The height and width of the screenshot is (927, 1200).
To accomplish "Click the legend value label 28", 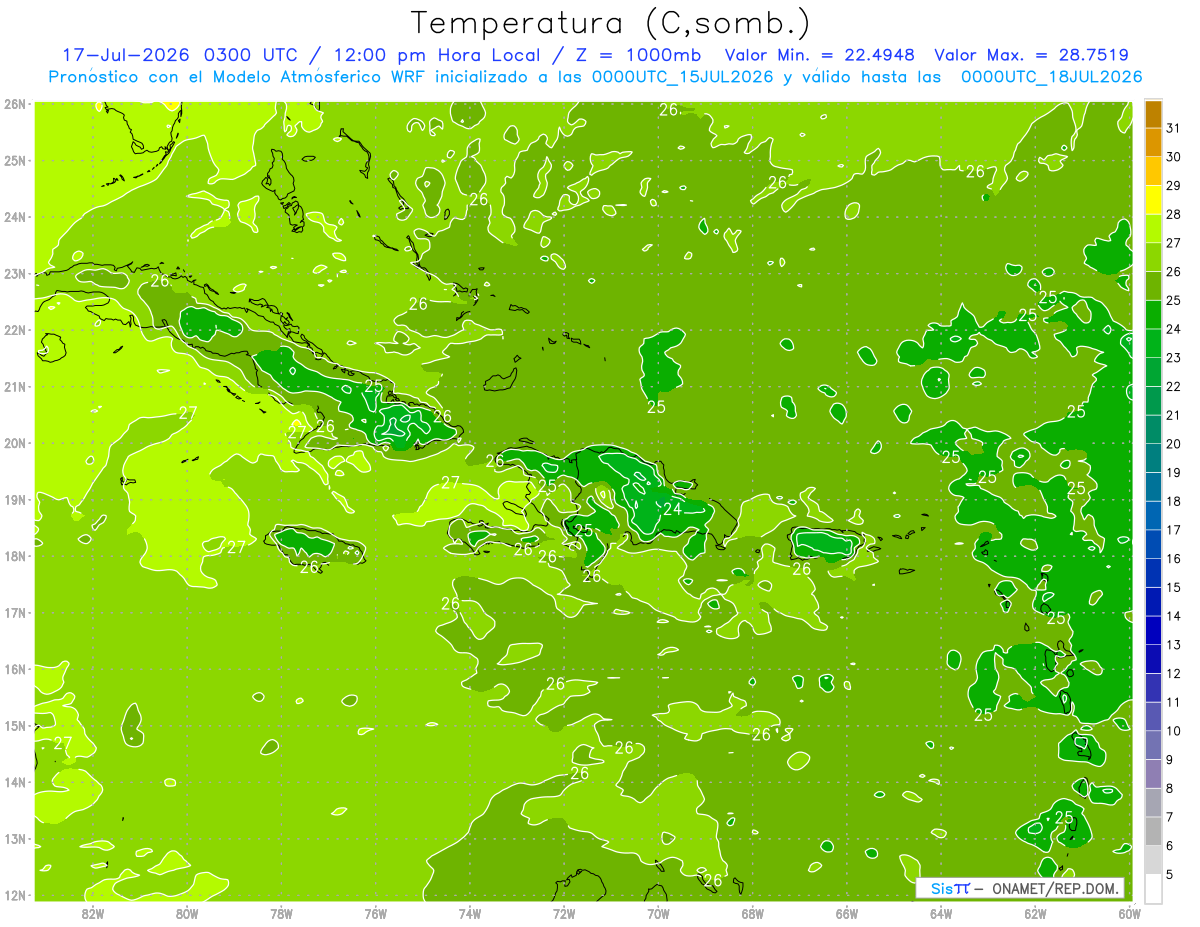I will pos(1174,214).
